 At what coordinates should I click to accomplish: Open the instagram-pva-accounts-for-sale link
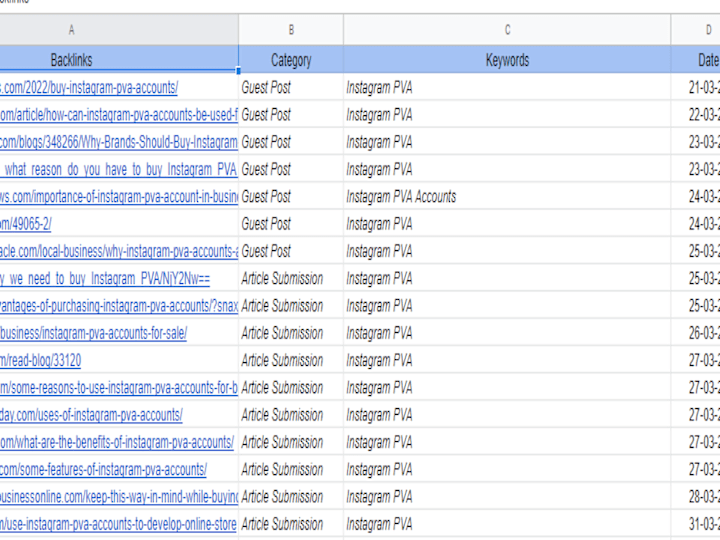point(94,333)
